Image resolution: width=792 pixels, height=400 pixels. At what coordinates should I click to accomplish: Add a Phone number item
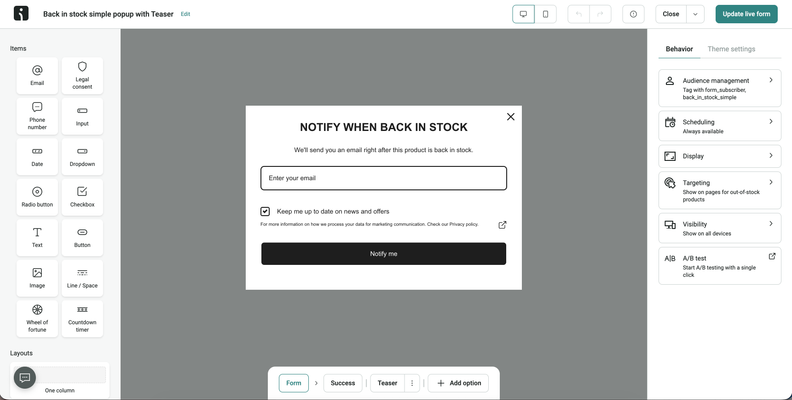coord(37,116)
